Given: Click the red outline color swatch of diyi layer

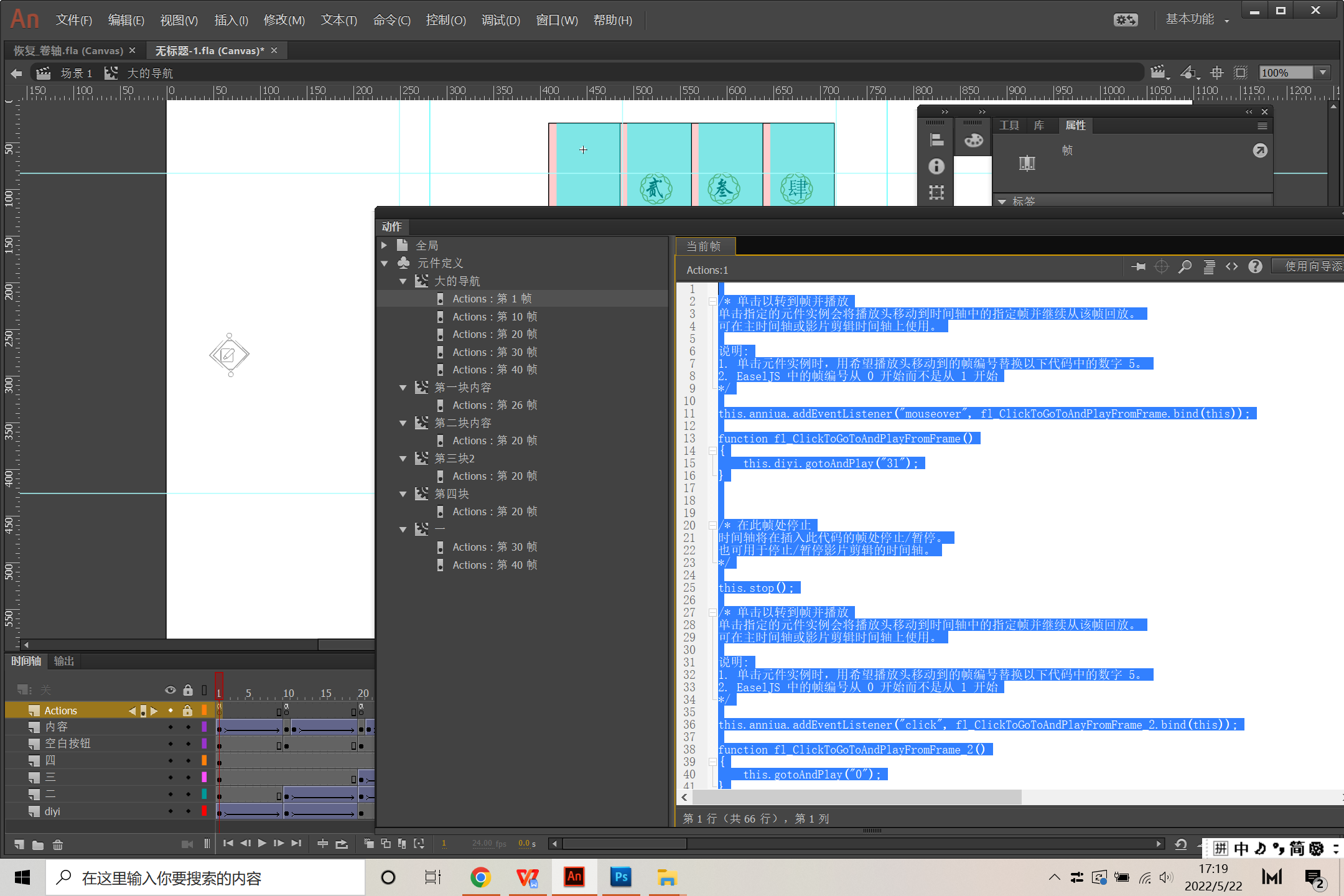Looking at the screenshot, I should (x=204, y=811).
